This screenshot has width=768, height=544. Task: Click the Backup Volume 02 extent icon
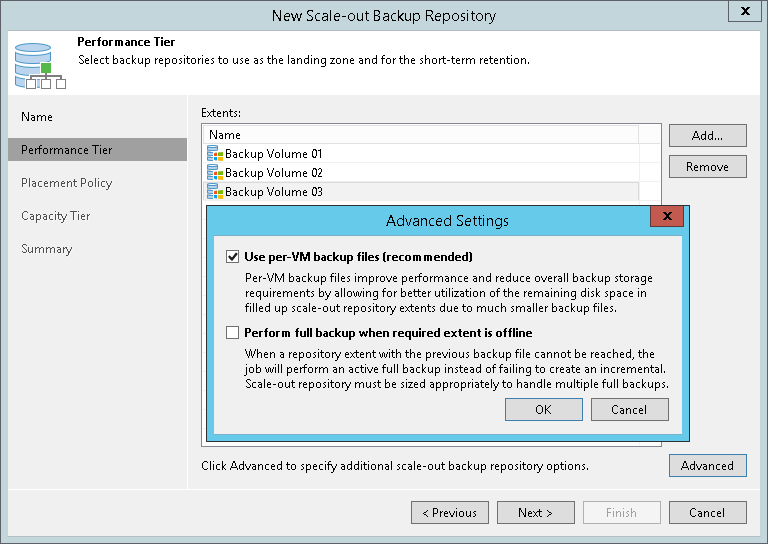[215, 173]
